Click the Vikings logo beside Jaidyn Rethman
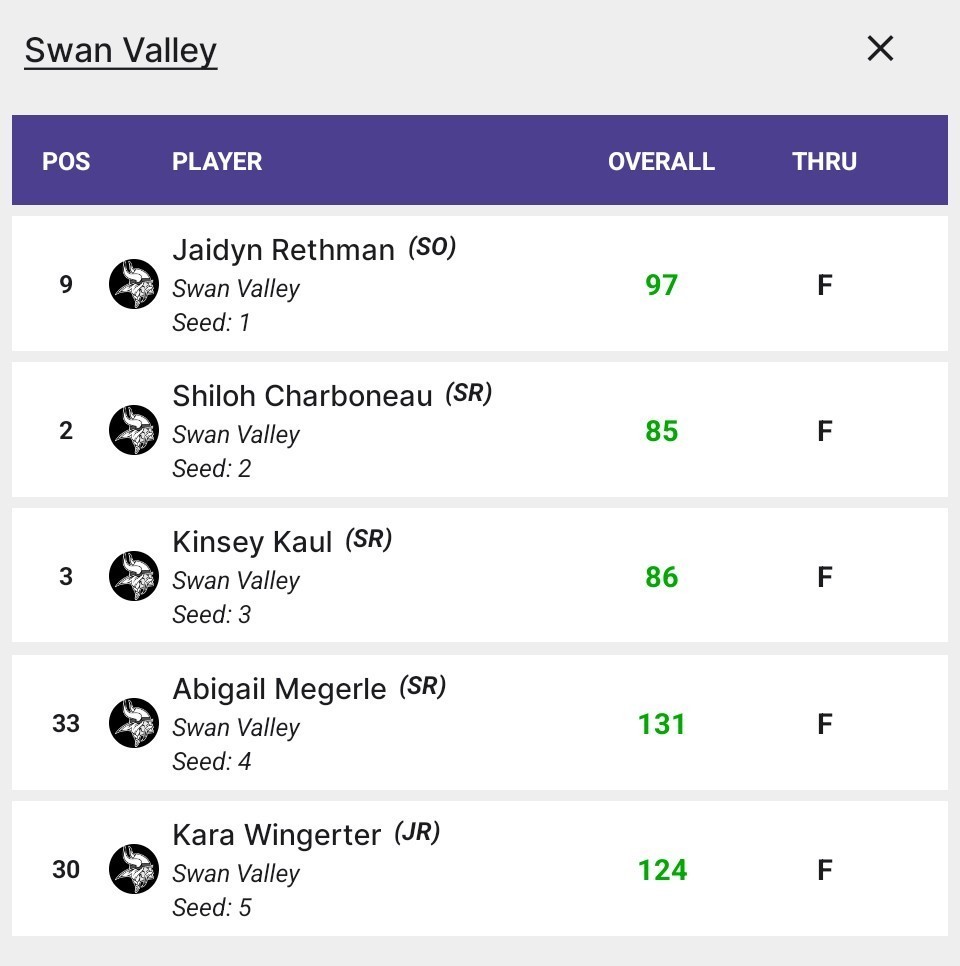 point(134,284)
